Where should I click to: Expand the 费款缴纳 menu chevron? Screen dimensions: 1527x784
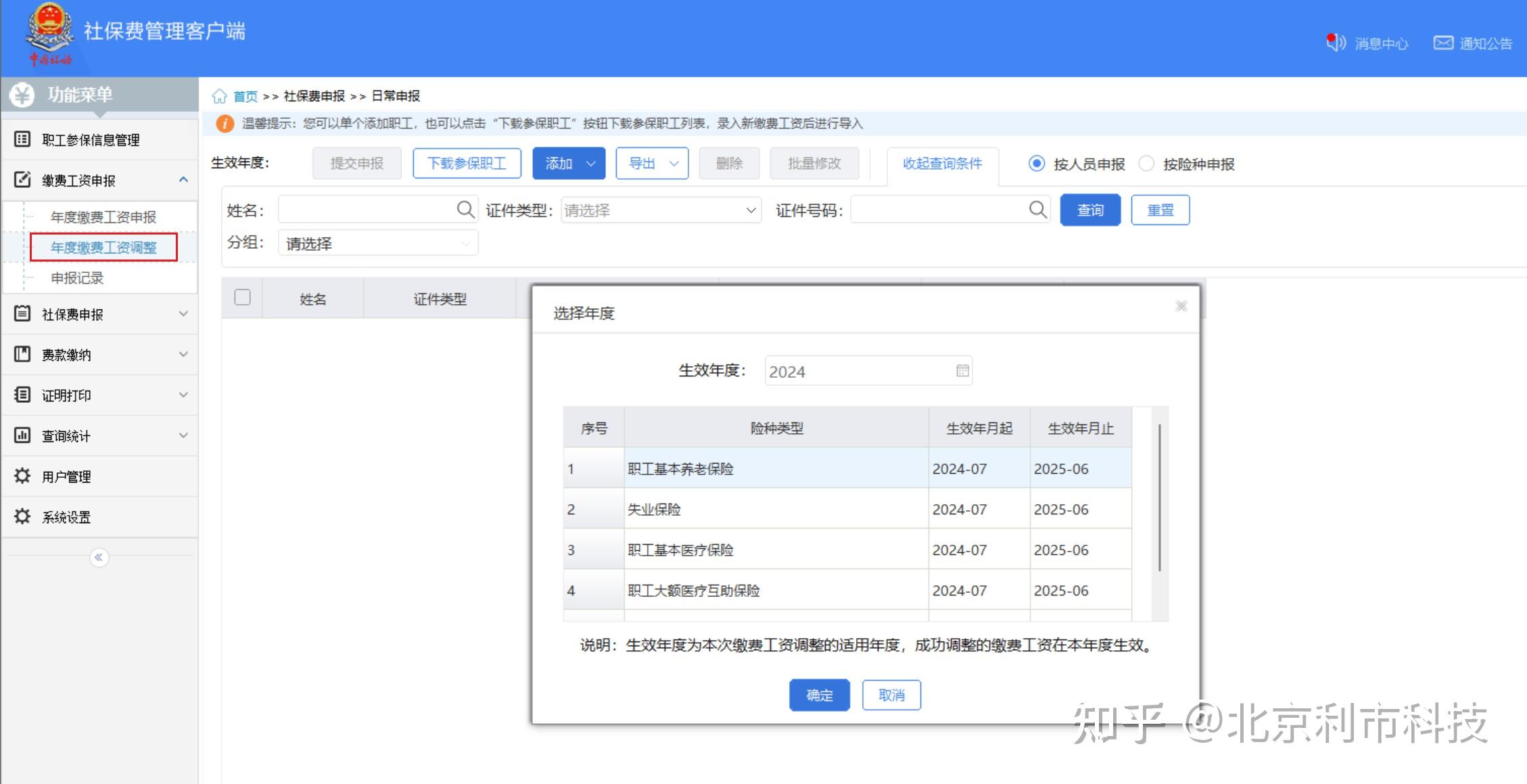point(183,354)
